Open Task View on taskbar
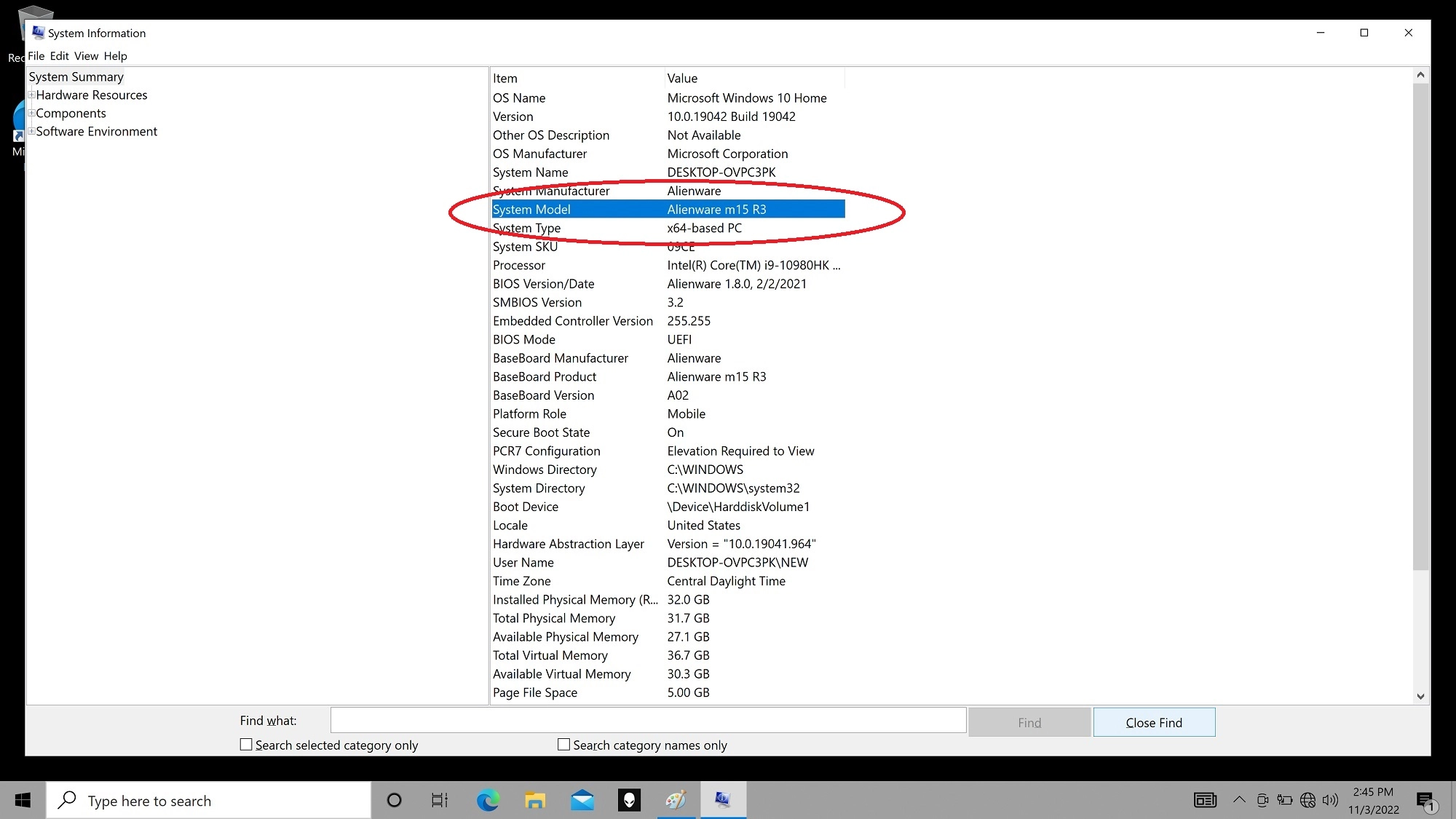This screenshot has height=819, width=1456. coord(440,800)
